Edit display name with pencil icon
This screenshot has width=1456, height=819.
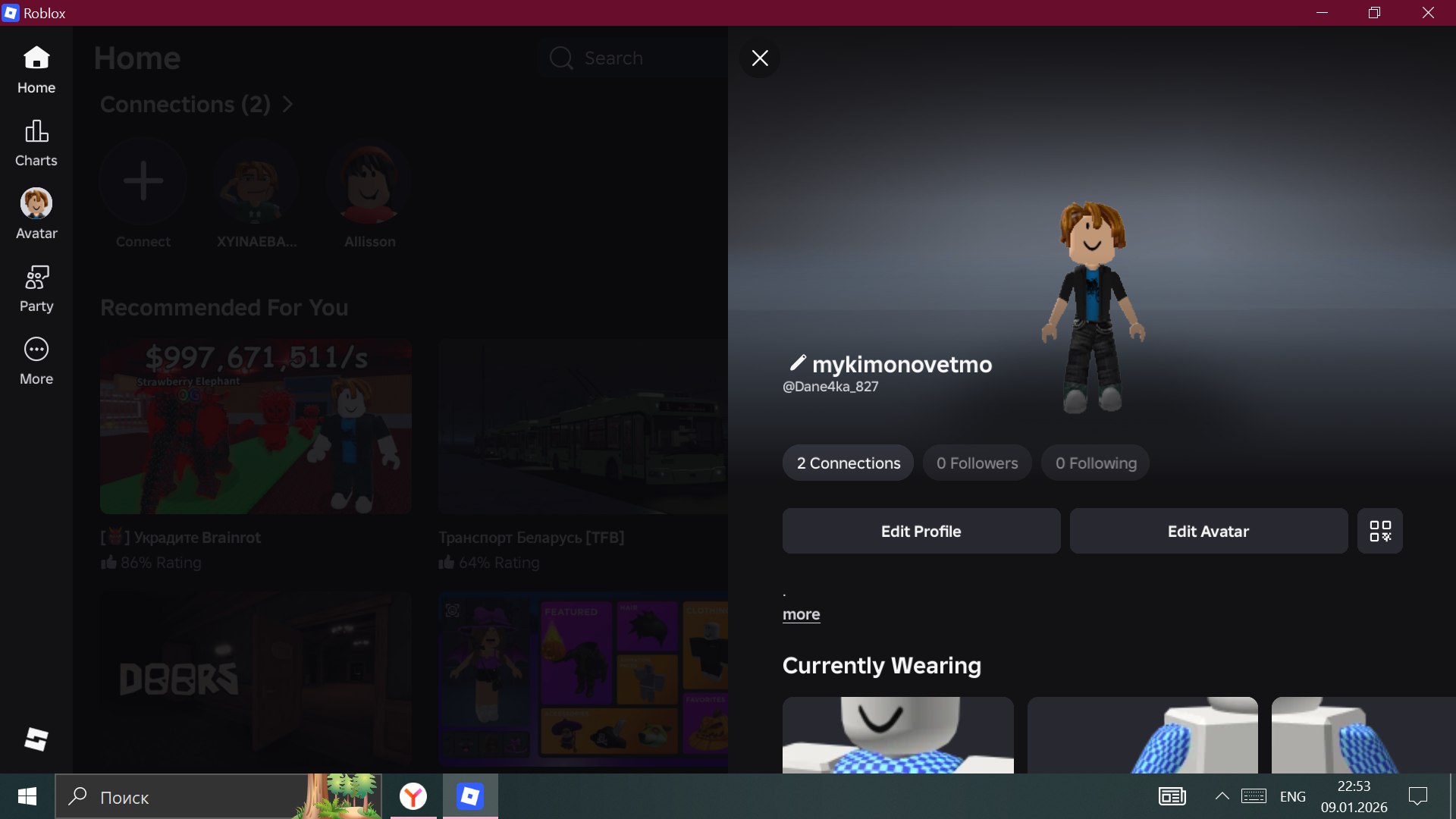click(x=797, y=363)
